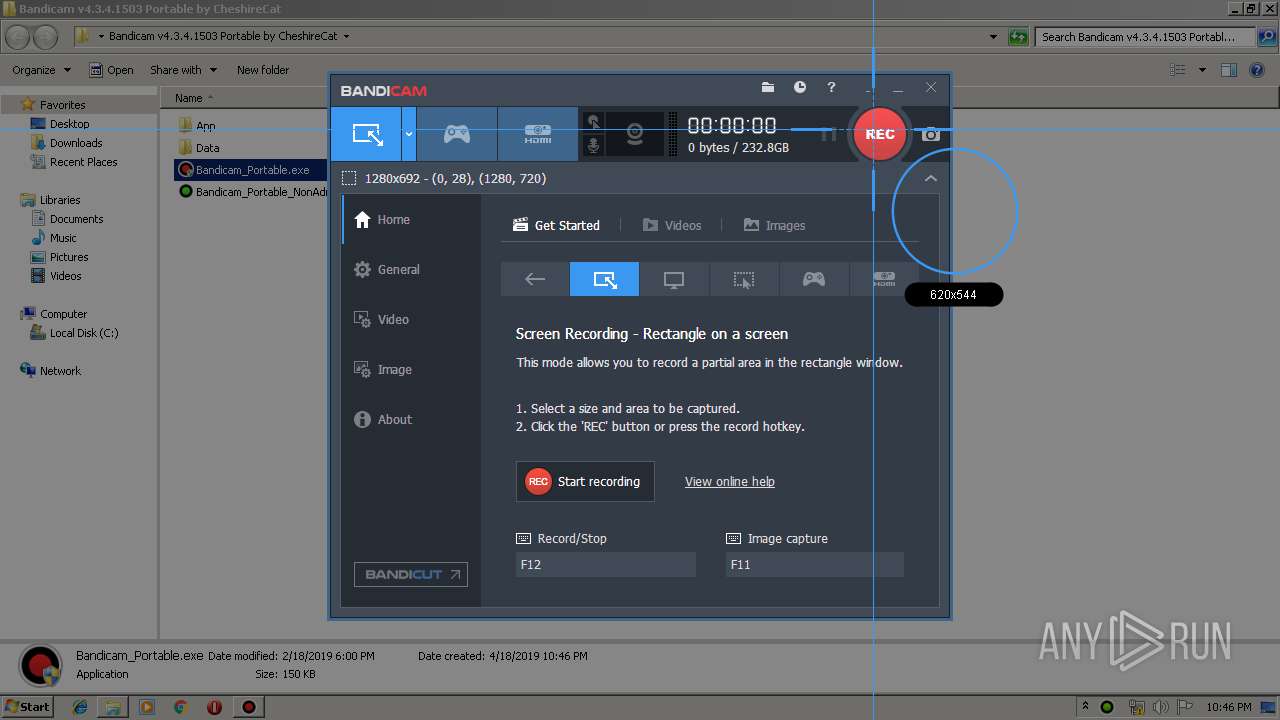1280x720 pixels.
Task: Toggle the microphone recording icon
Action: click(593, 146)
